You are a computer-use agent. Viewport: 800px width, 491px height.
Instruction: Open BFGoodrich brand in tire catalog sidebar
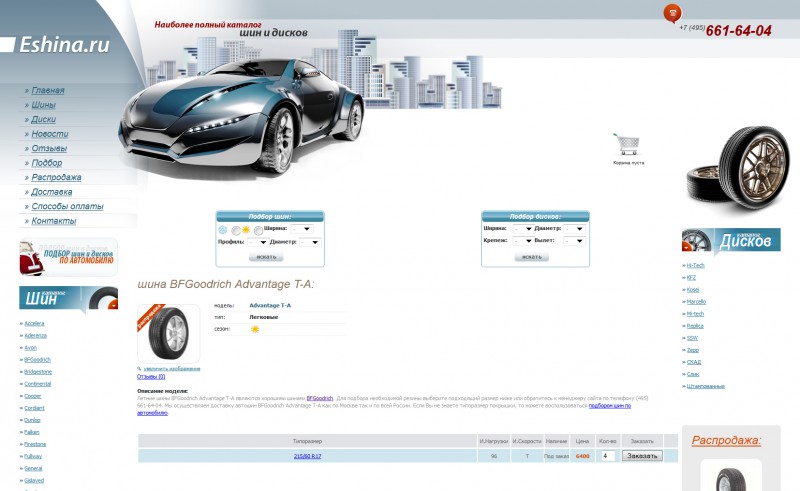tap(38, 360)
